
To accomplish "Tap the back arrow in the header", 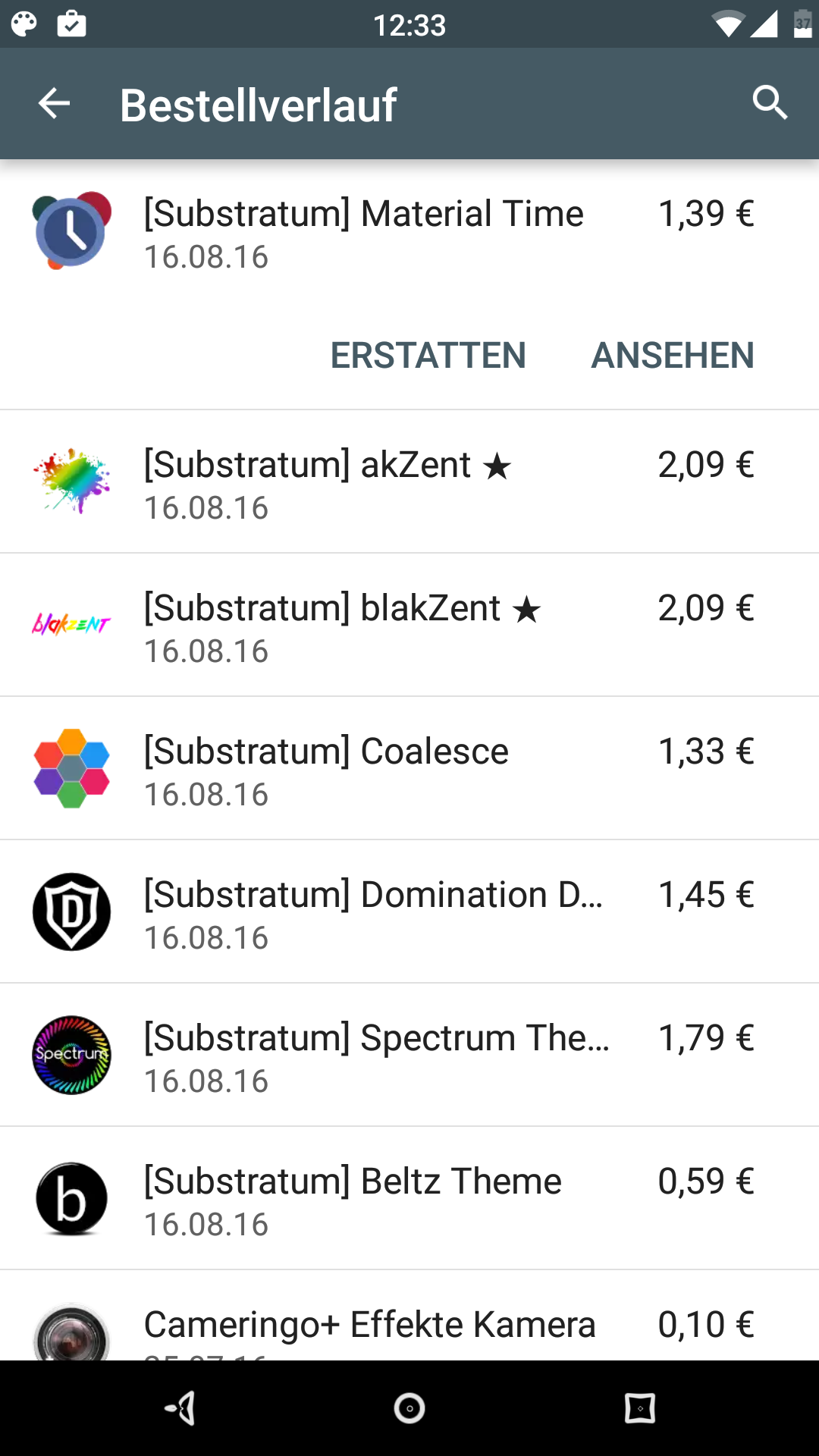I will click(54, 103).
